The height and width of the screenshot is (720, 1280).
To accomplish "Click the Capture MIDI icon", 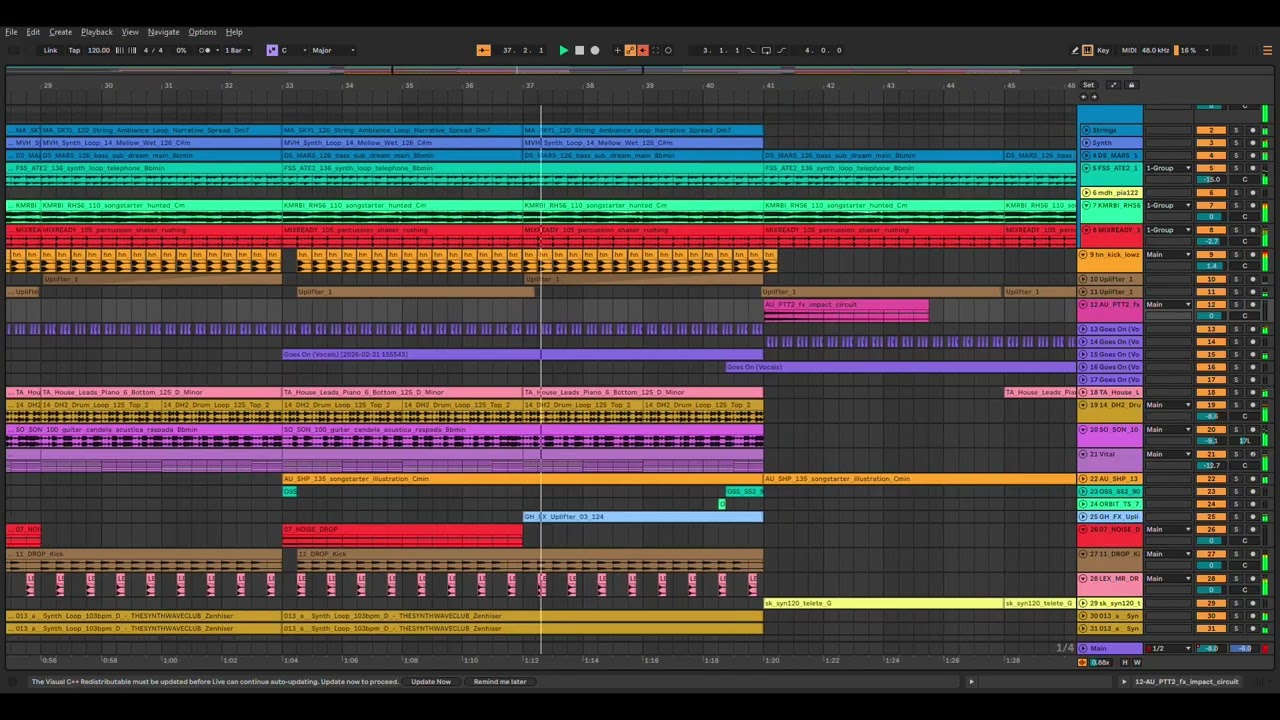I will click(655, 50).
